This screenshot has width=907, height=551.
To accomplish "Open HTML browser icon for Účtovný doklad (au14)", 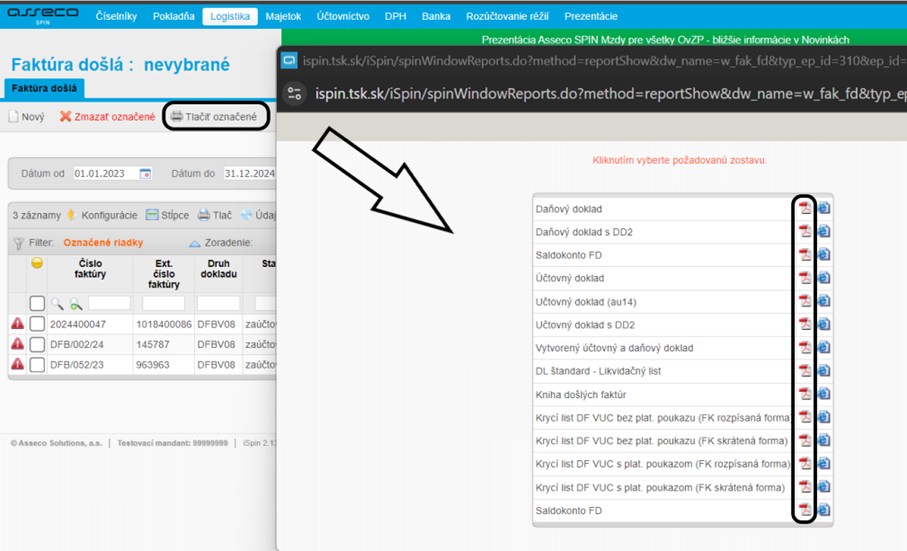I will pyautogui.click(x=823, y=301).
